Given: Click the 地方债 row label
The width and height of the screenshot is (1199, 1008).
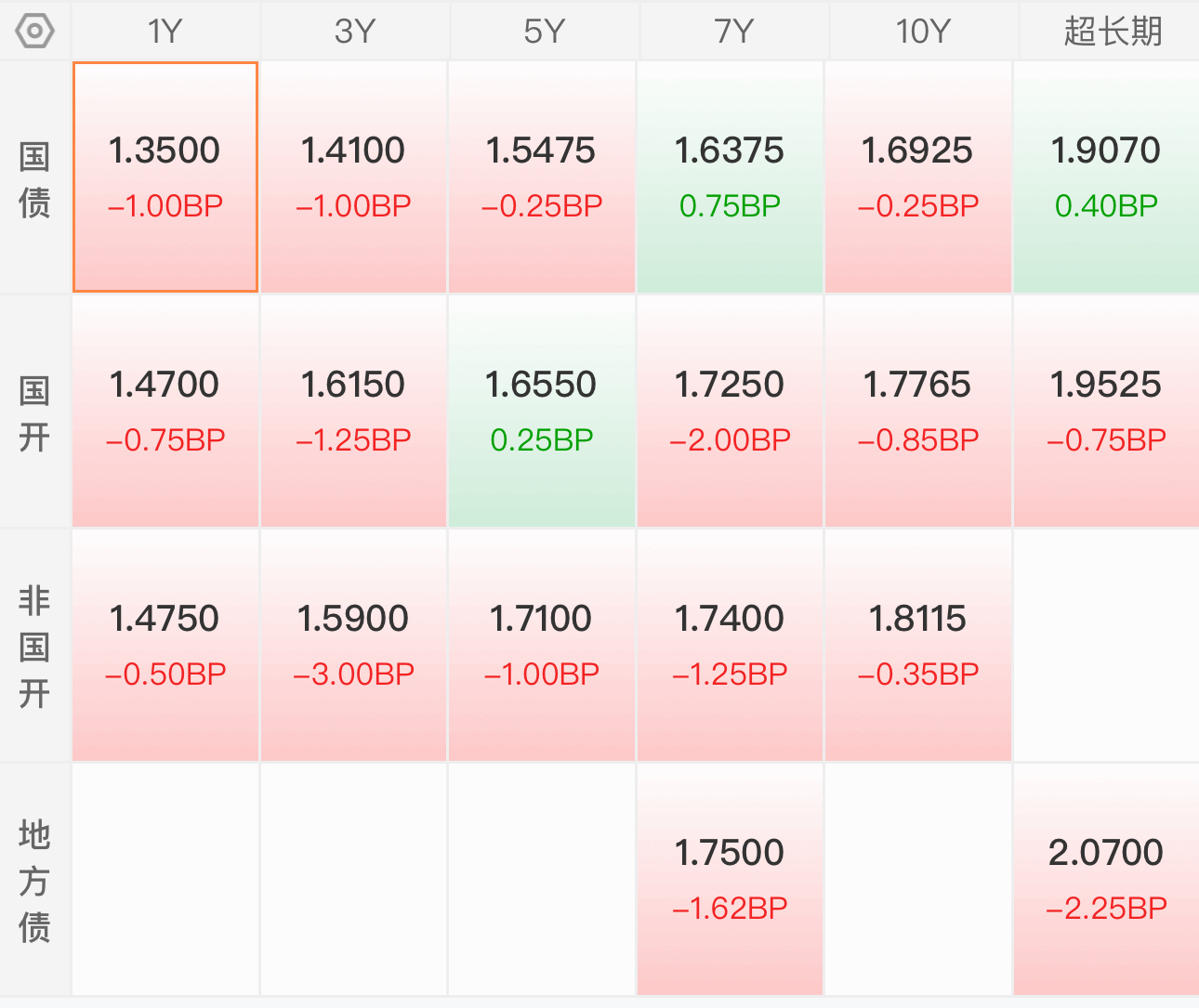Looking at the screenshot, I should point(34,880).
